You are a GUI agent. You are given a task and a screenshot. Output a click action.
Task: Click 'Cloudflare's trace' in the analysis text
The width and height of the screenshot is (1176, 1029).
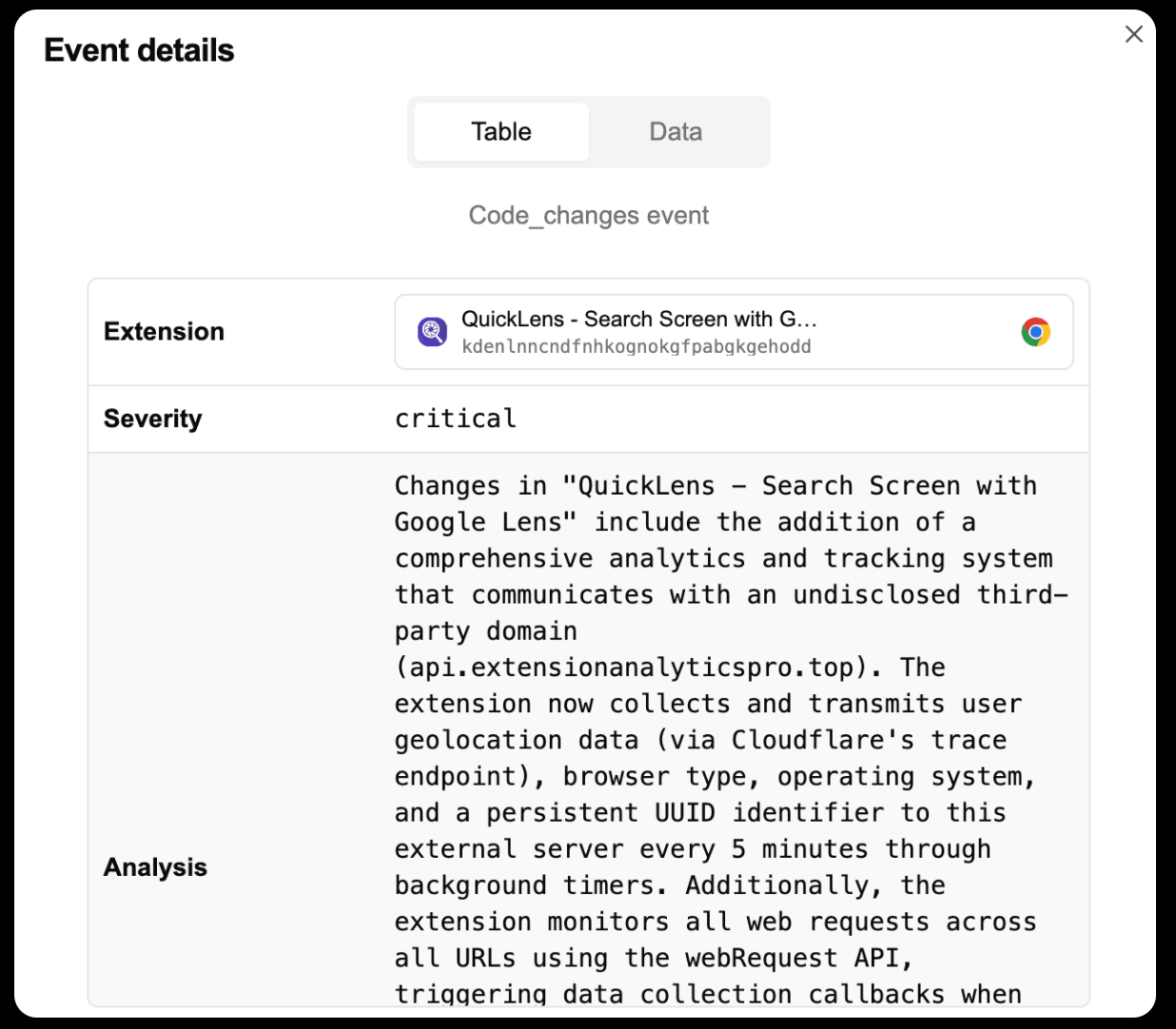[869, 740]
